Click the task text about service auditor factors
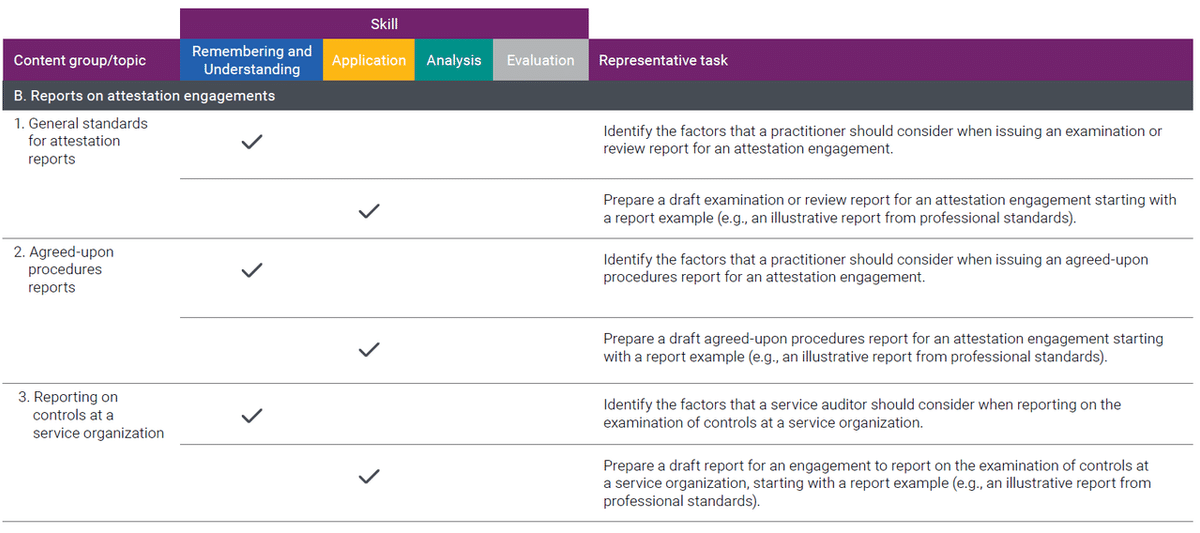The width and height of the screenshot is (1200, 533). tap(862, 413)
